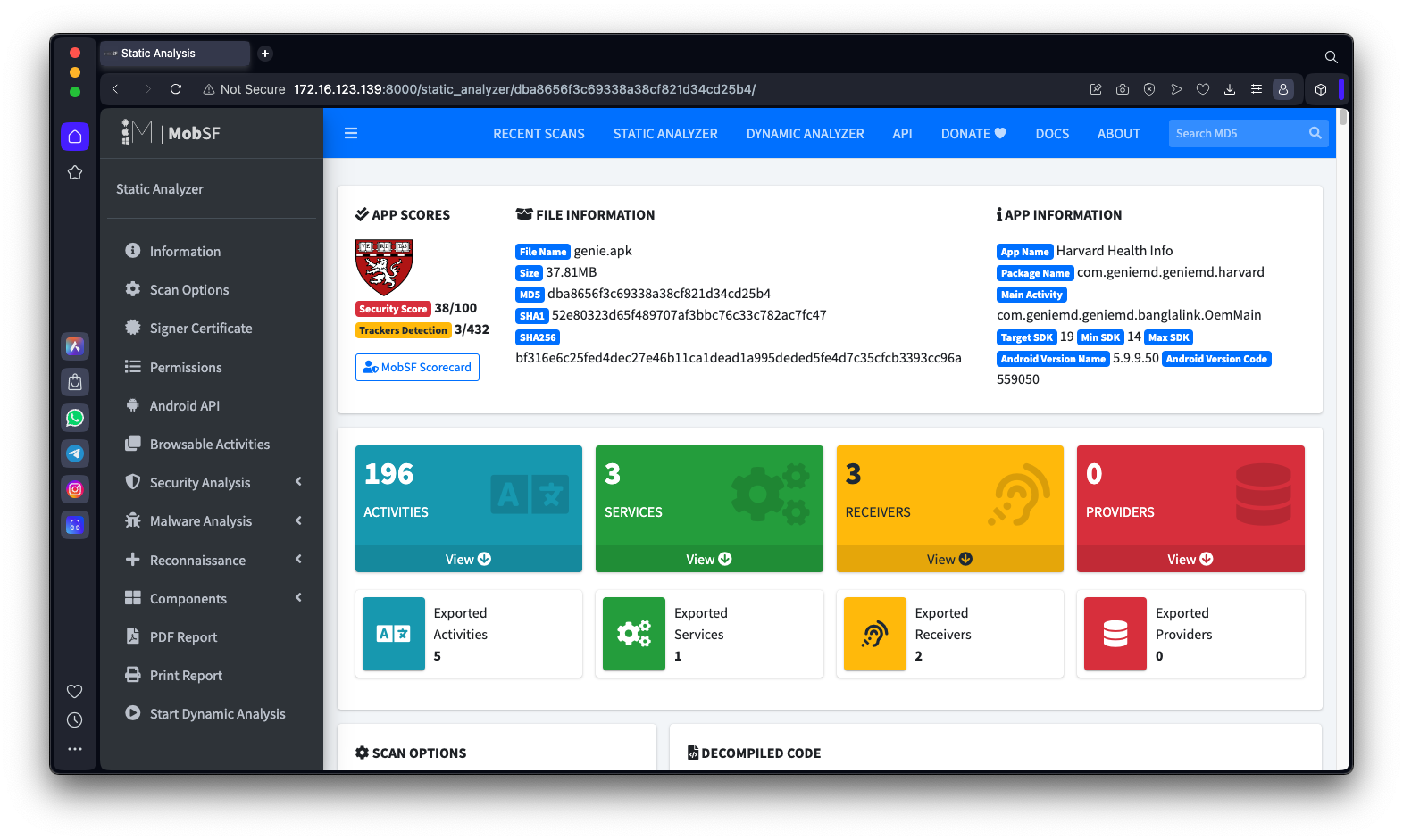
Task: Click package name com.geniemd.geniemd.harvard
Action: (x=1171, y=272)
